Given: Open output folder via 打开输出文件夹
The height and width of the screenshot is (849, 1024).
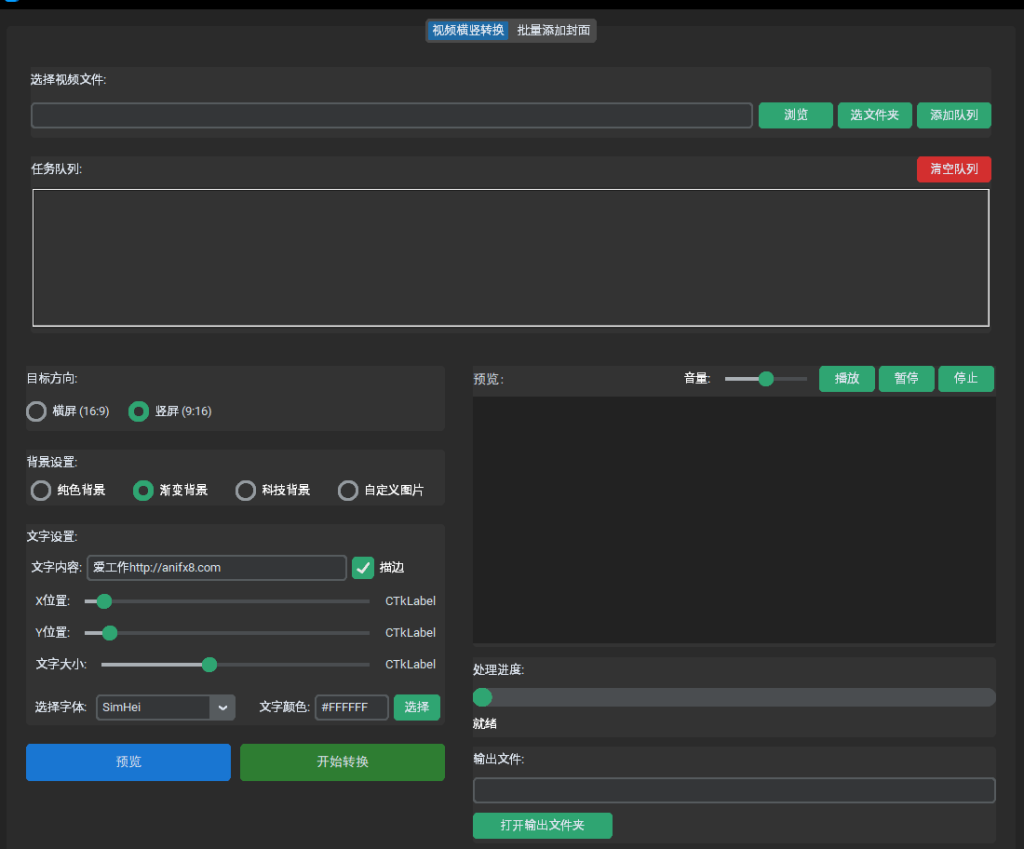Looking at the screenshot, I should click(x=543, y=825).
